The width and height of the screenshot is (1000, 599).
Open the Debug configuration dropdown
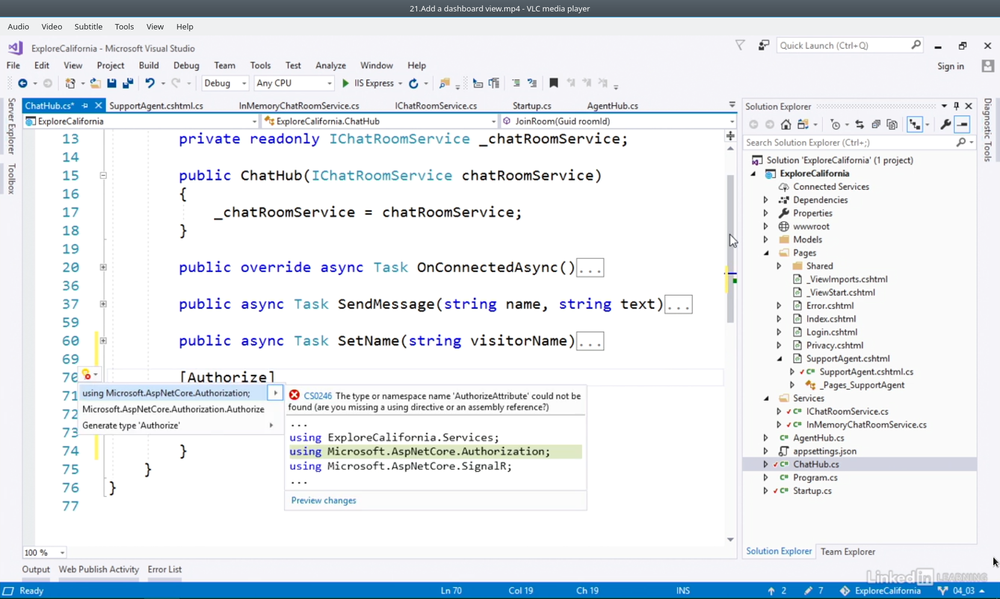[224, 84]
